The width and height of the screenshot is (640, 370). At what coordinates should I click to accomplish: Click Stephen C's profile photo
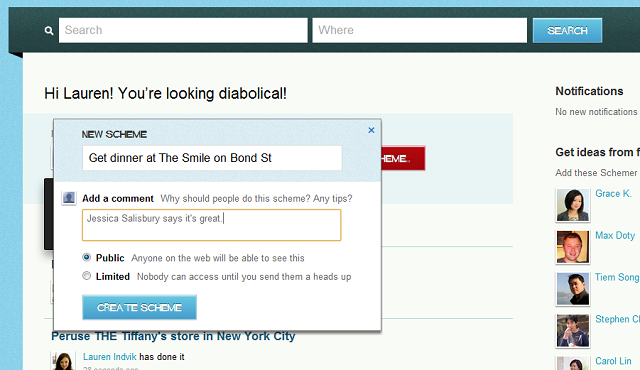[x=573, y=331]
